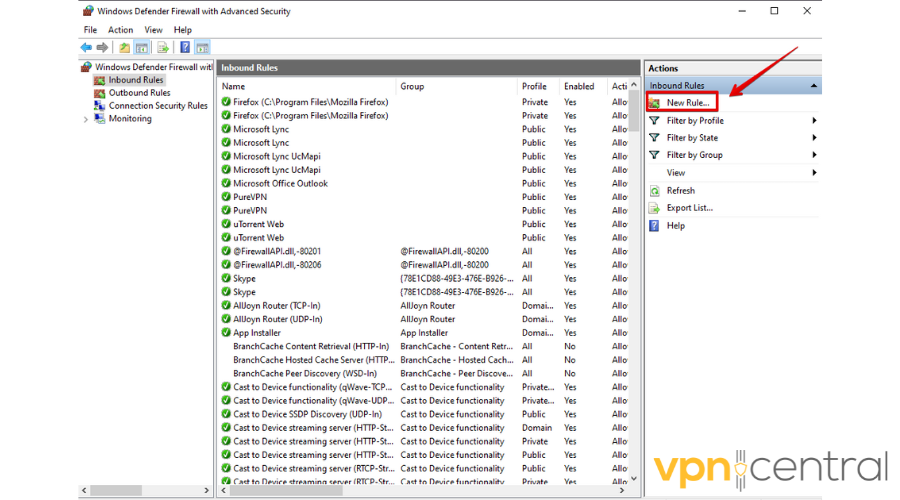Image resolution: width=900 pixels, height=500 pixels.
Task: Open the File menu
Action: point(90,30)
